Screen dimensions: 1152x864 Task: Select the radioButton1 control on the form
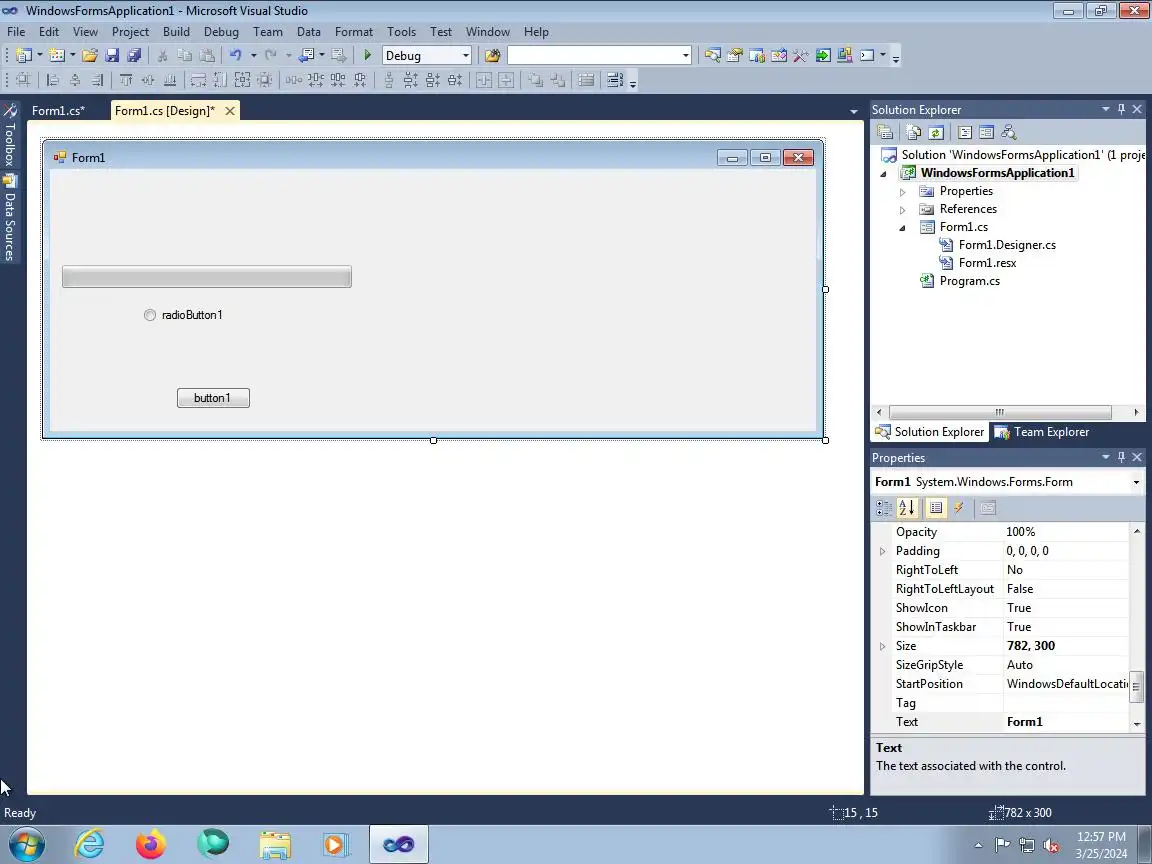183,315
